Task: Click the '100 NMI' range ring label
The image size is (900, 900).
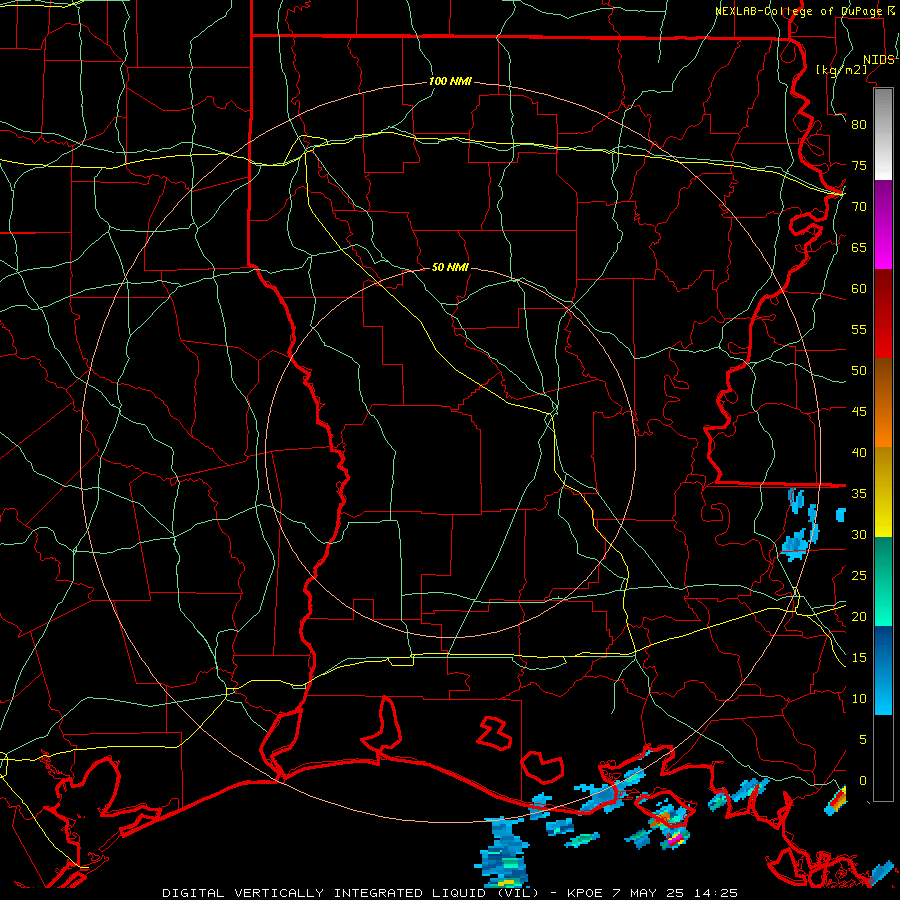Action: point(450,82)
